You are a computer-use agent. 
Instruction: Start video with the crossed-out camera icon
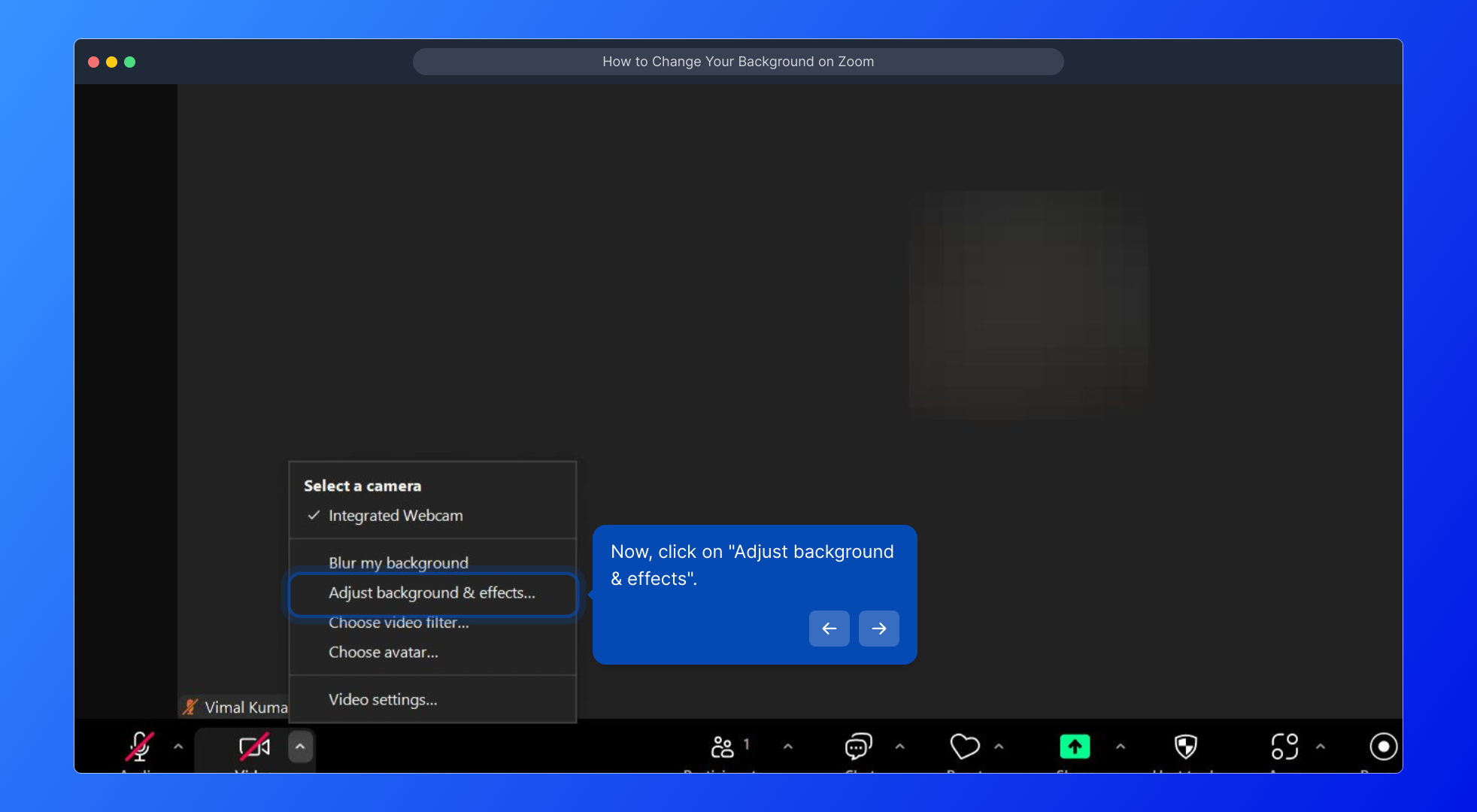click(254, 747)
